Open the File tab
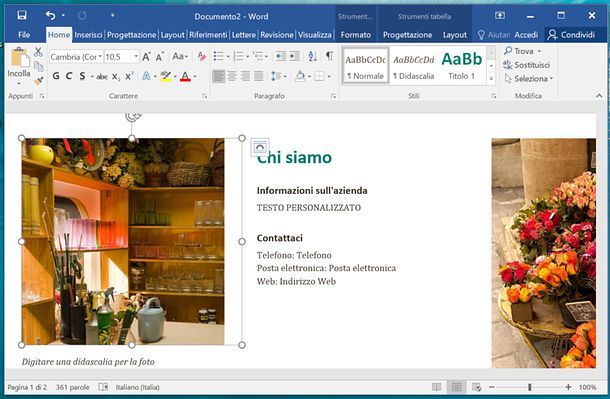 click(24, 35)
